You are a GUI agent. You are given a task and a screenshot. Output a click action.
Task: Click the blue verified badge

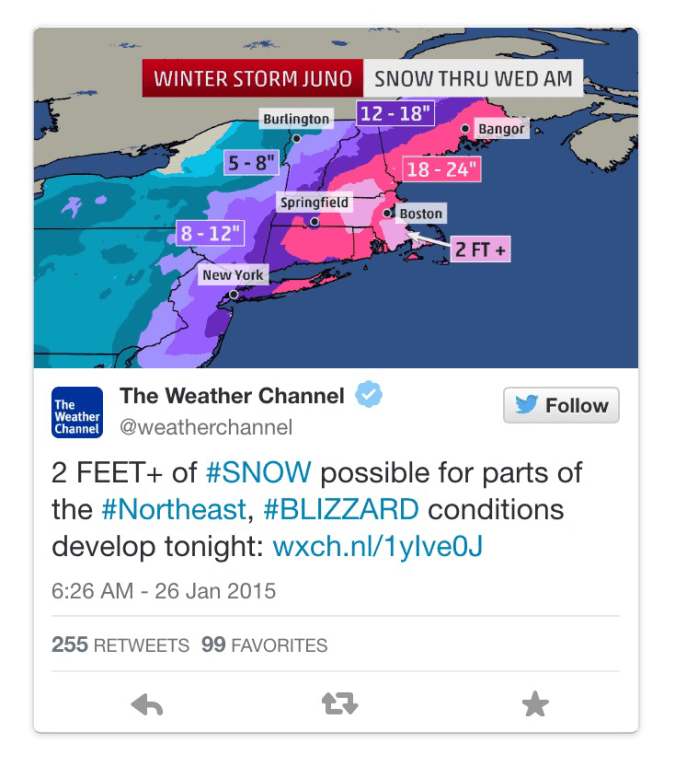pos(370,396)
